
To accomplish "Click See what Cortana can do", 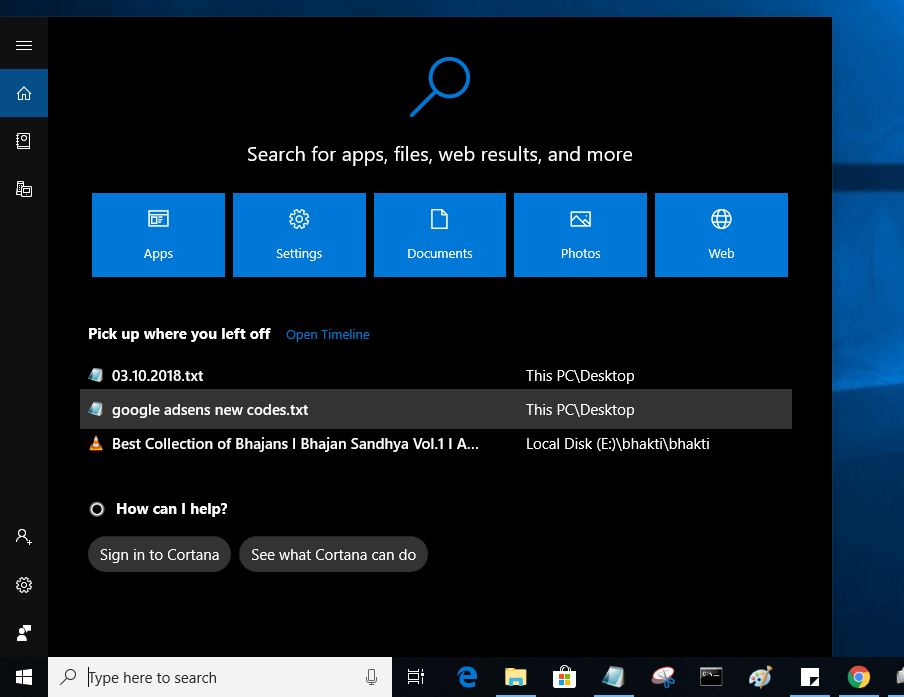I will tap(333, 555).
